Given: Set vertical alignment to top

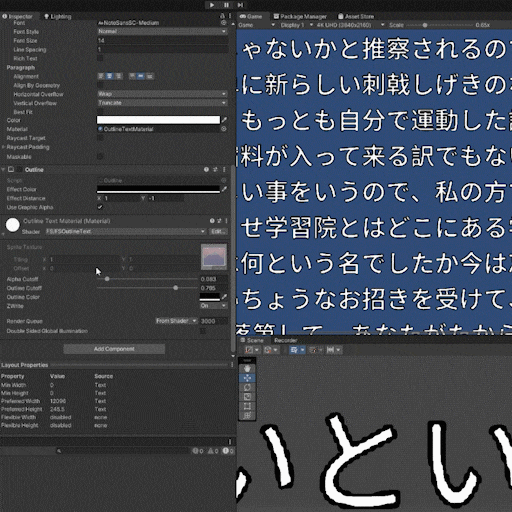Looking at the screenshot, I should (132, 76).
